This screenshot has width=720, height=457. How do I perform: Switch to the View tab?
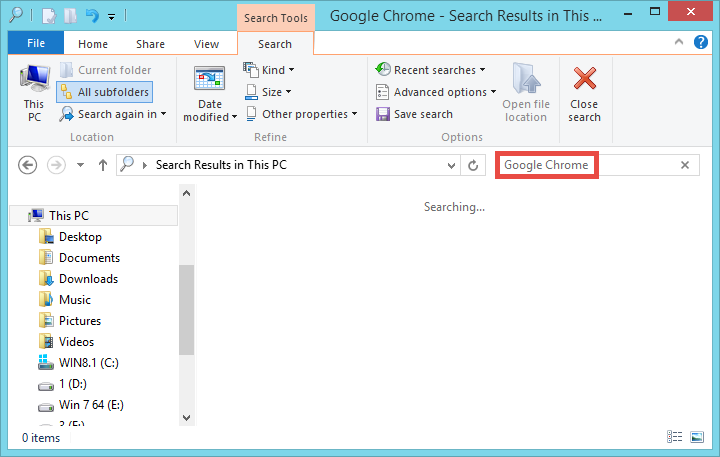(x=206, y=44)
